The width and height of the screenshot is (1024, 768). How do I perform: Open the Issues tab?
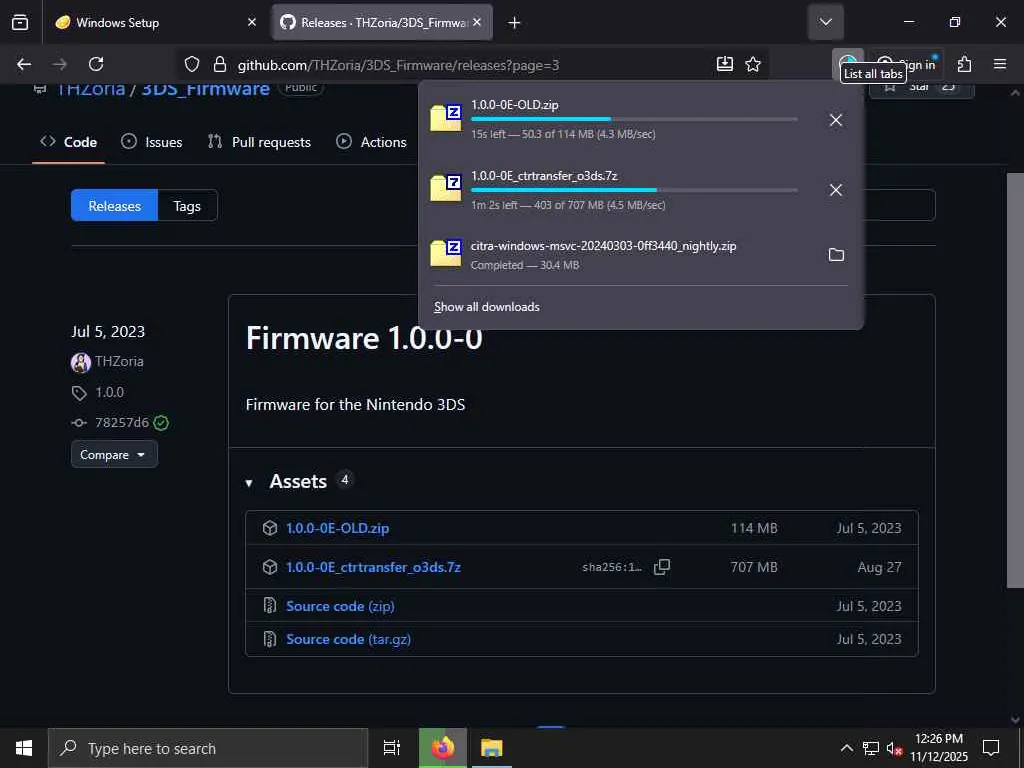pos(152,142)
